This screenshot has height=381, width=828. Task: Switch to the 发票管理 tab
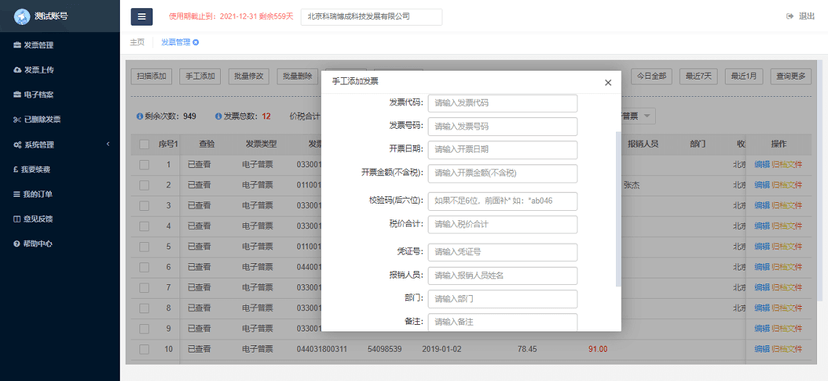coord(175,43)
